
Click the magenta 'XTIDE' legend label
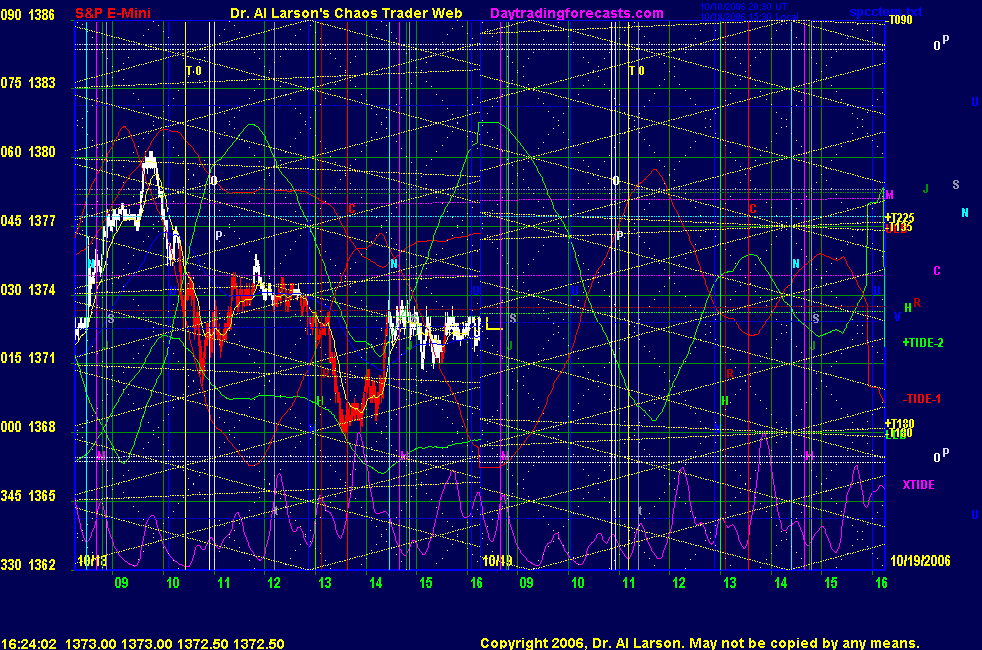(x=918, y=485)
